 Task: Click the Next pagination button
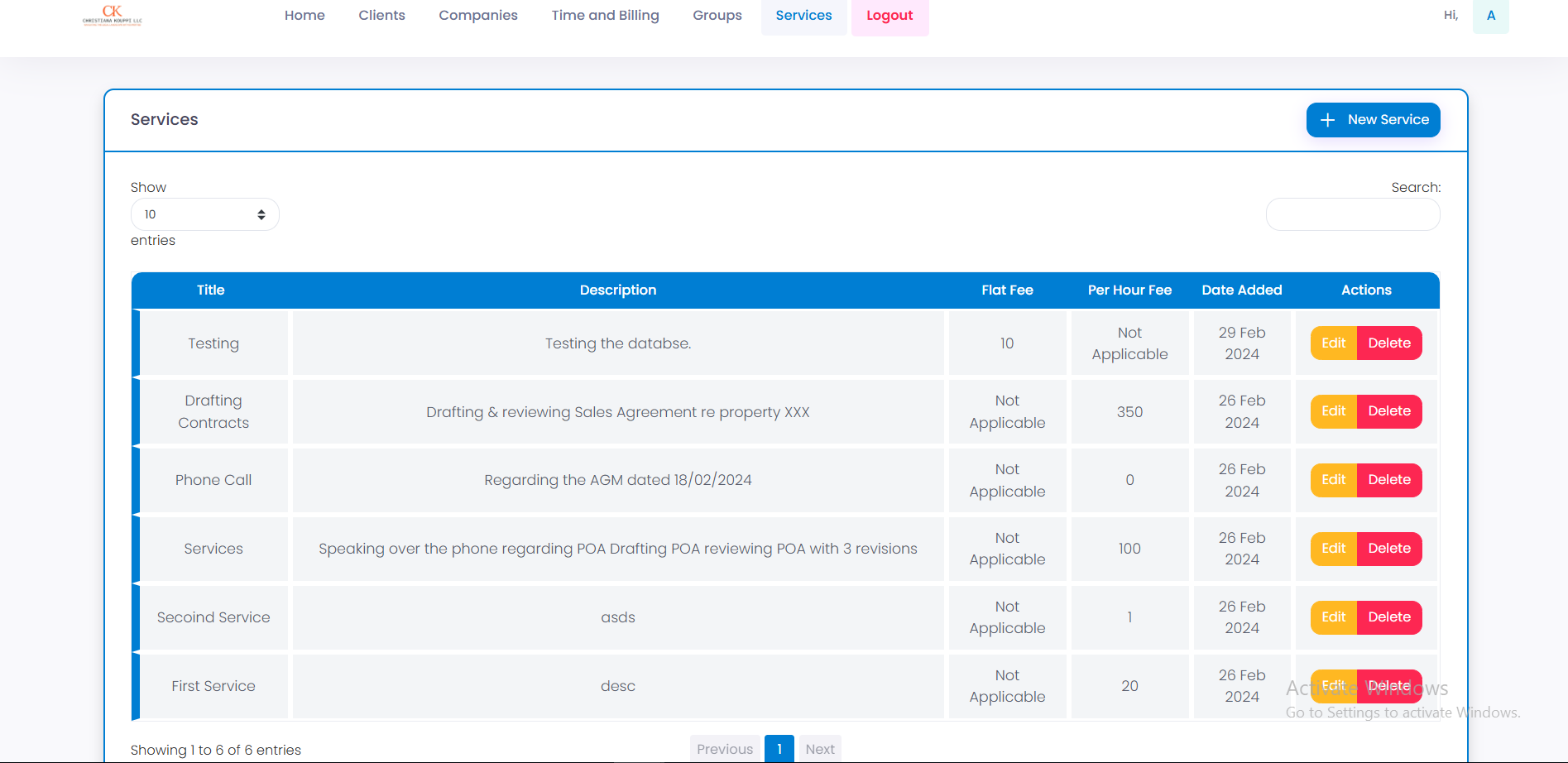pyautogui.click(x=819, y=749)
